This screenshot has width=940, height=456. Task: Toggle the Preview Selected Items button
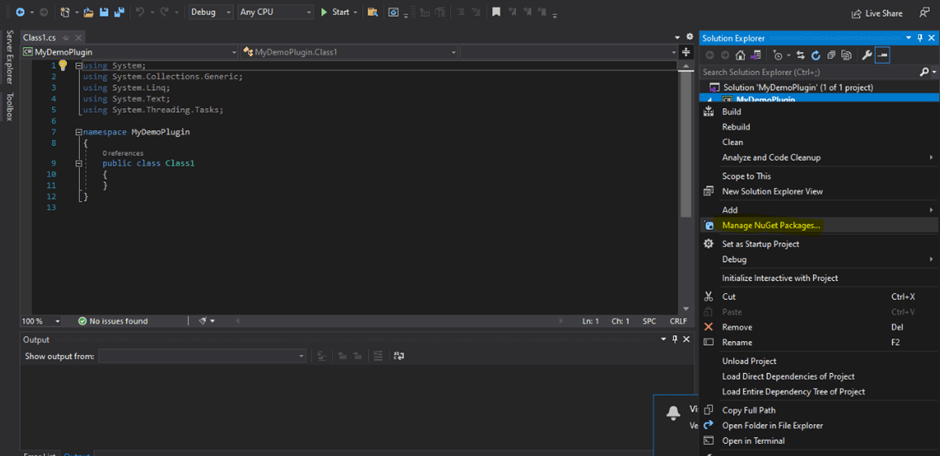pos(883,55)
